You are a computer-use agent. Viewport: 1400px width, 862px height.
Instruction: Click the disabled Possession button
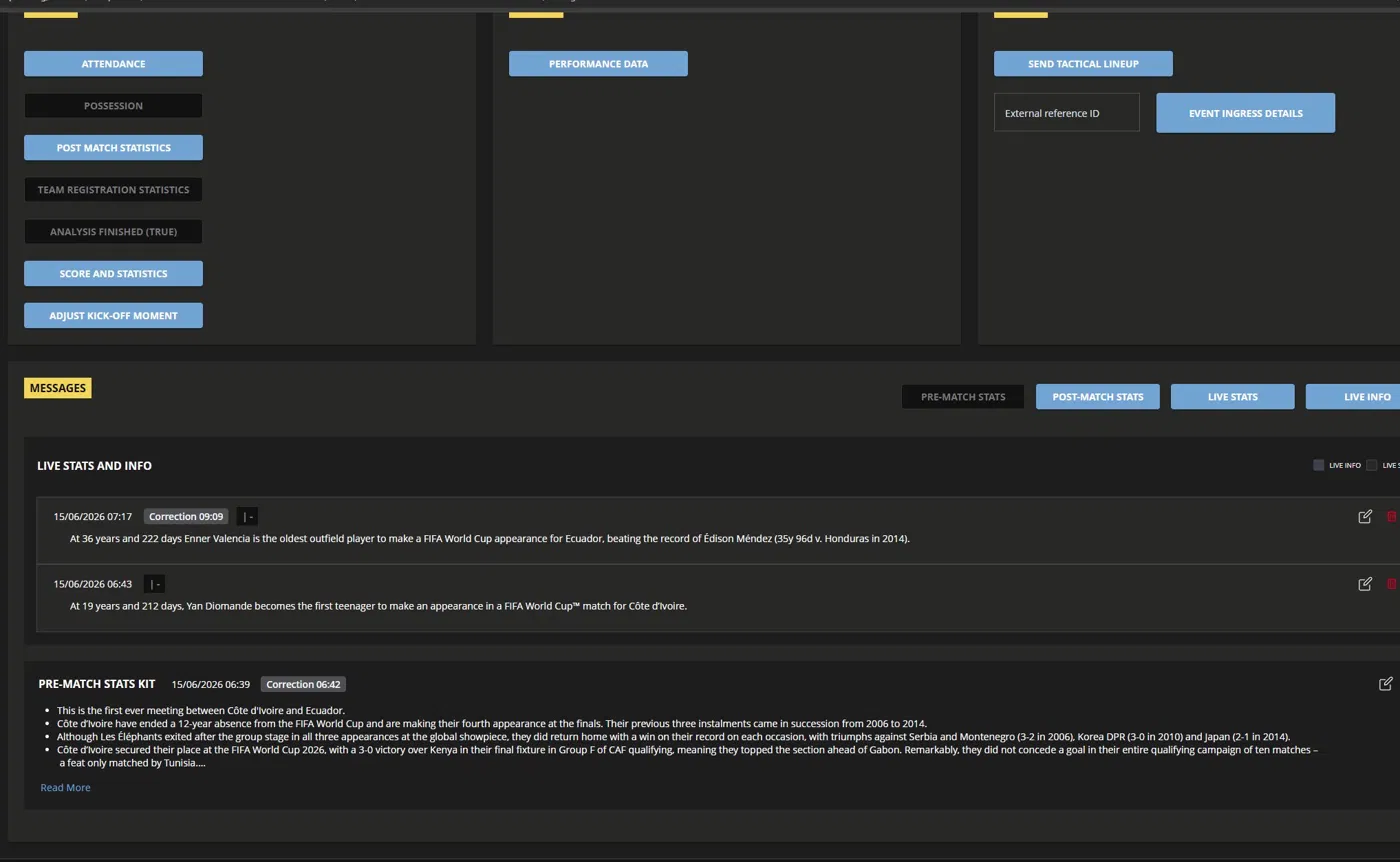(113, 106)
